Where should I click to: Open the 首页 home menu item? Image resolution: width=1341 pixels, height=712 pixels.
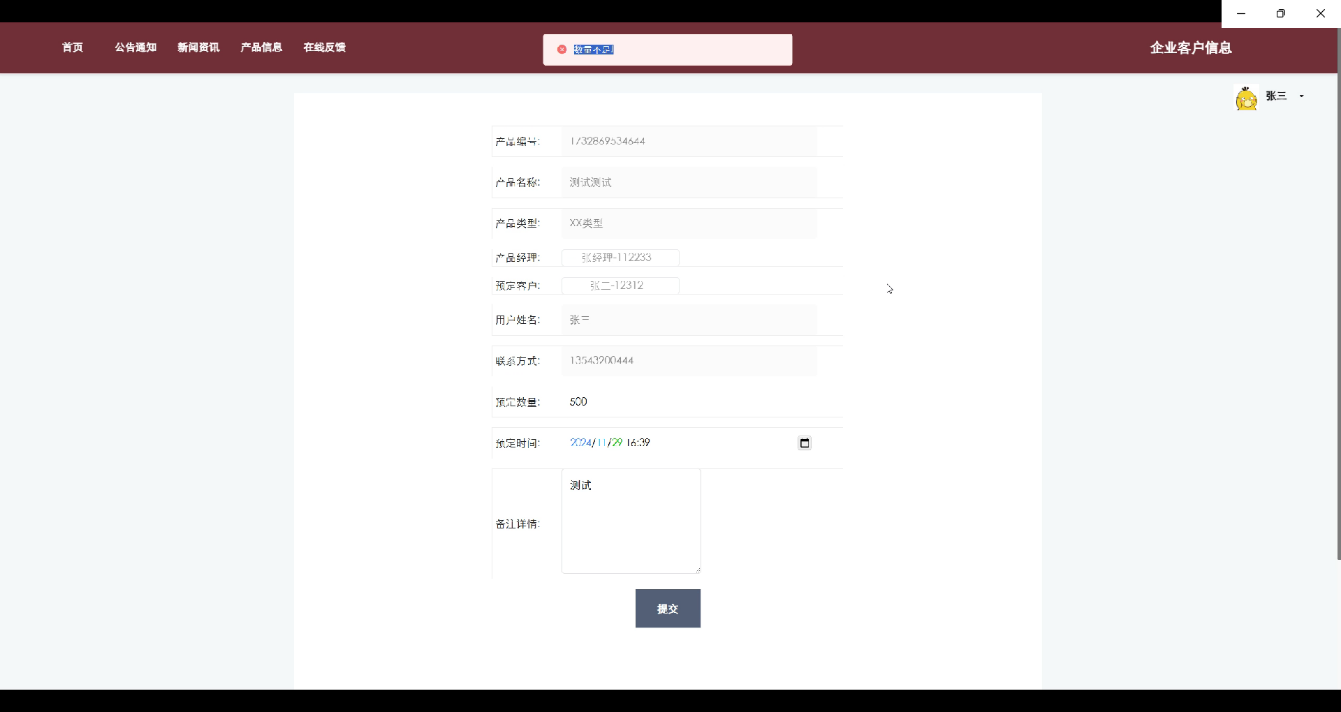click(72, 47)
